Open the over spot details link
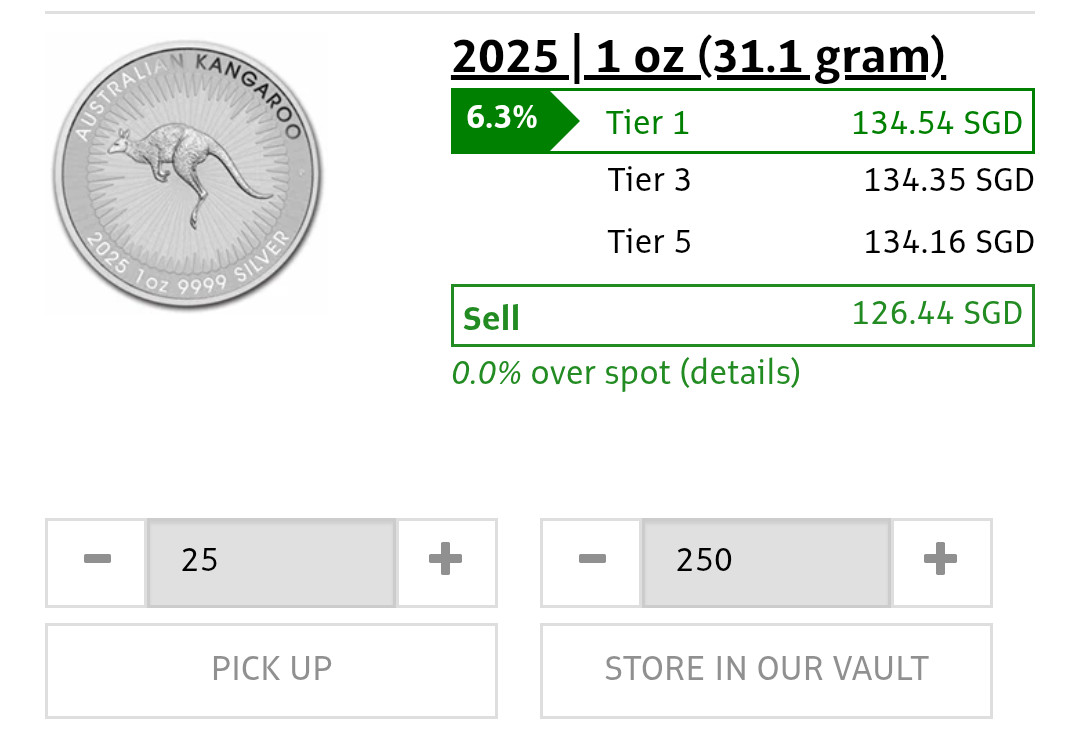 click(x=625, y=373)
